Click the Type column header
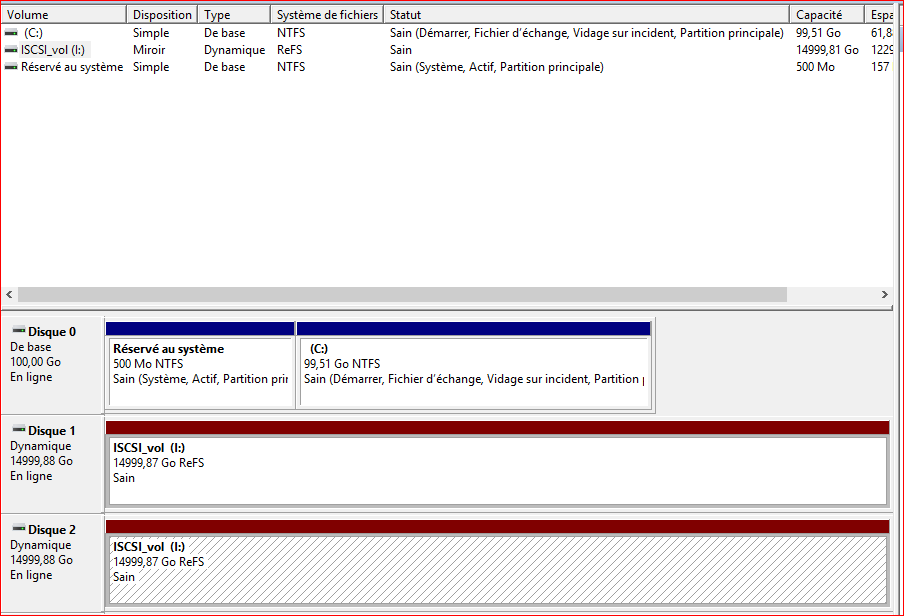The width and height of the screenshot is (904, 616). point(234,15)
